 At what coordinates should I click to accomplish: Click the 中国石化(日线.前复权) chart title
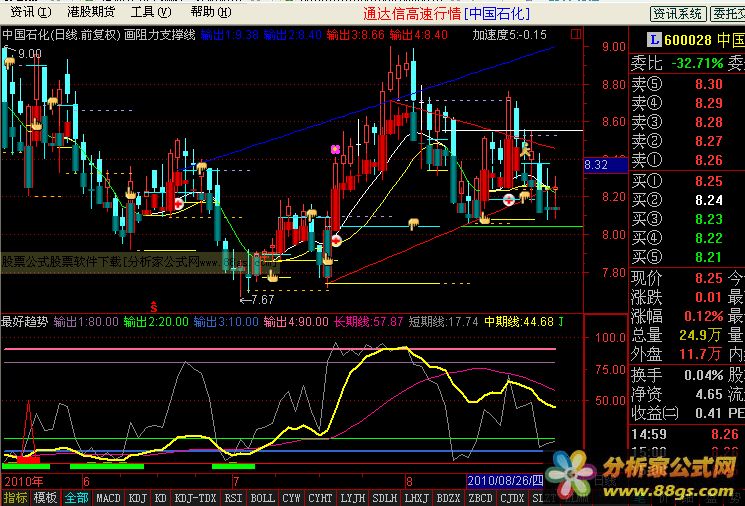[x=61, y=35]
